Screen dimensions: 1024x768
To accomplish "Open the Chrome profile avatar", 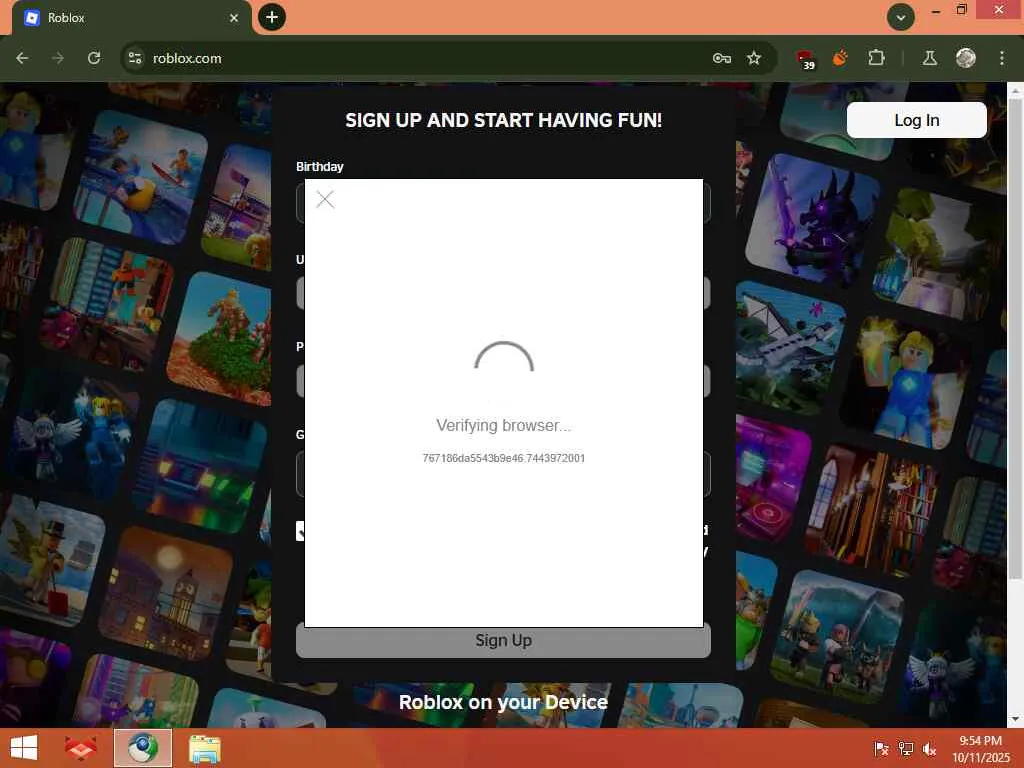I will coord(966,58).
